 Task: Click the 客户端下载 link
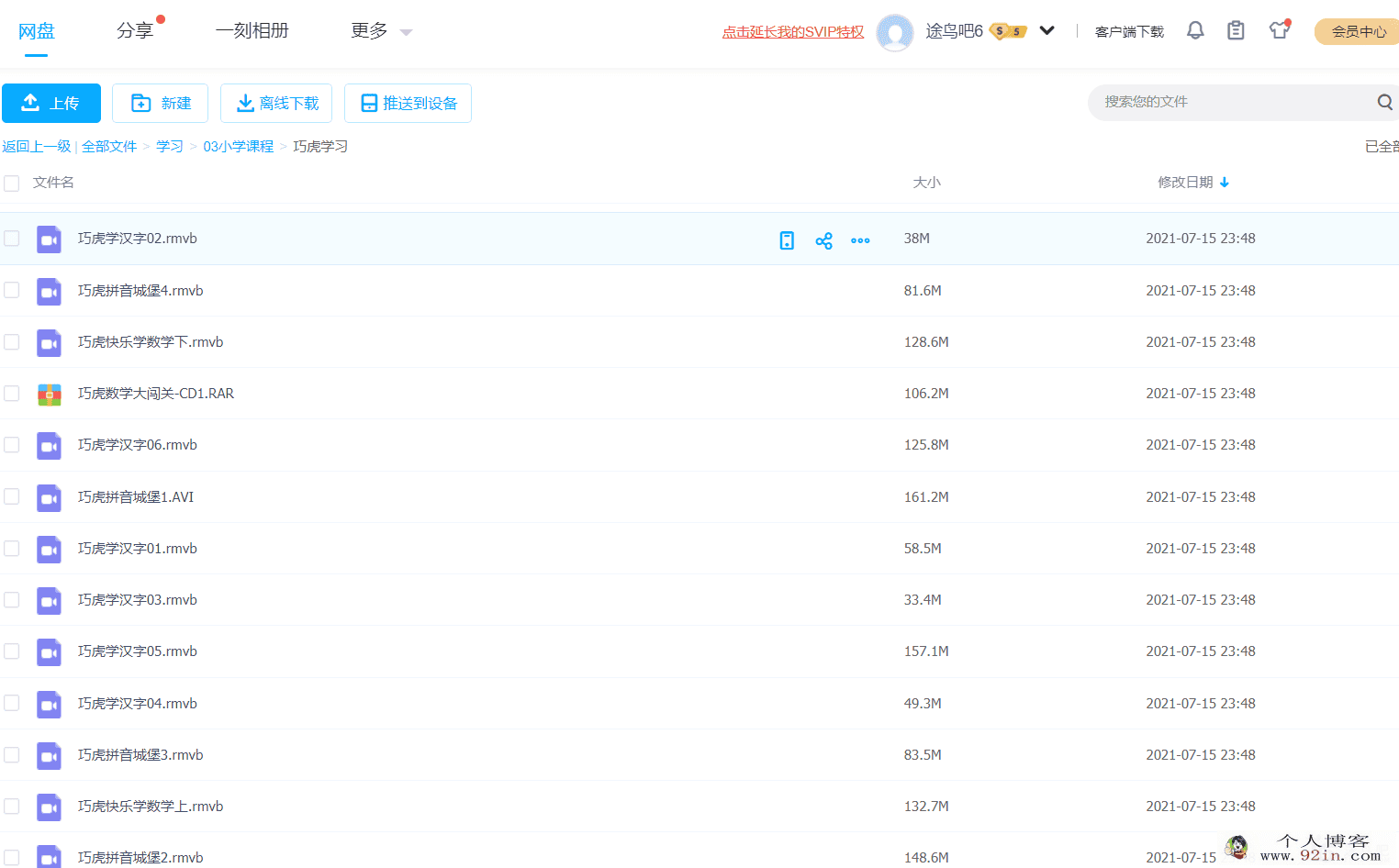pyautogui.click(x=1129, y=32)
